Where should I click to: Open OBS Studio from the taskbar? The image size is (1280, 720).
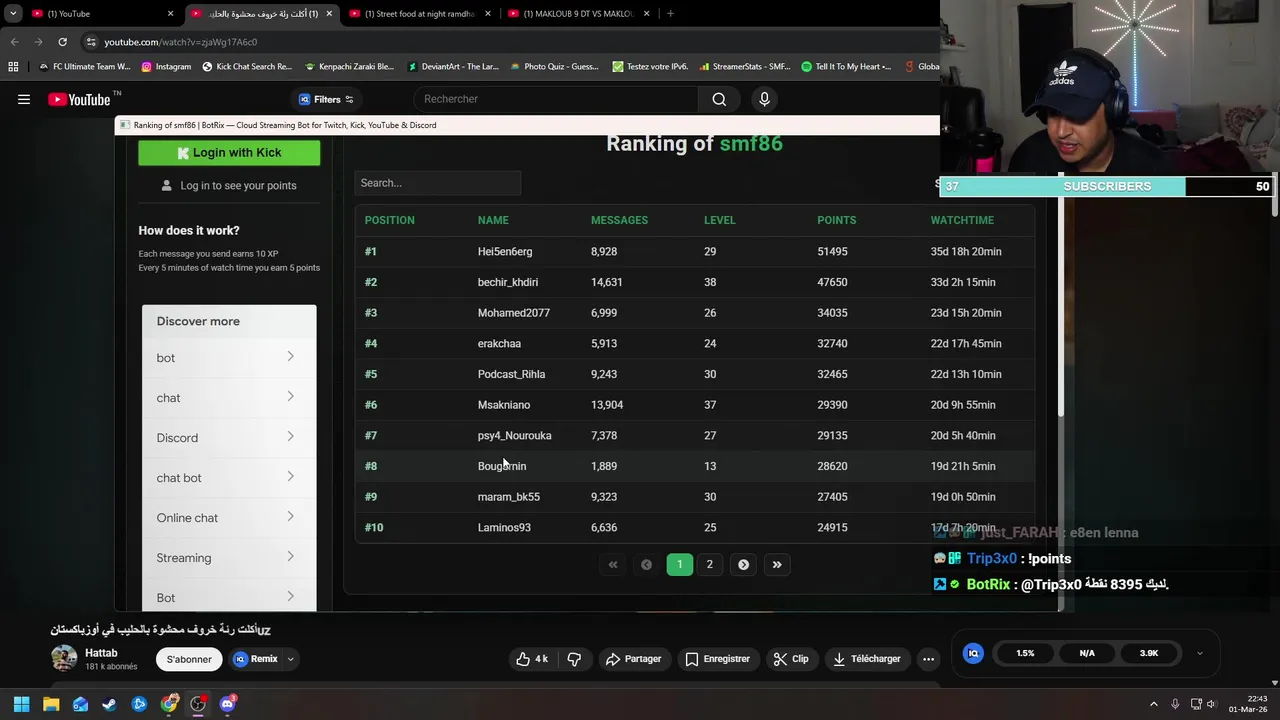click(198, 704)
